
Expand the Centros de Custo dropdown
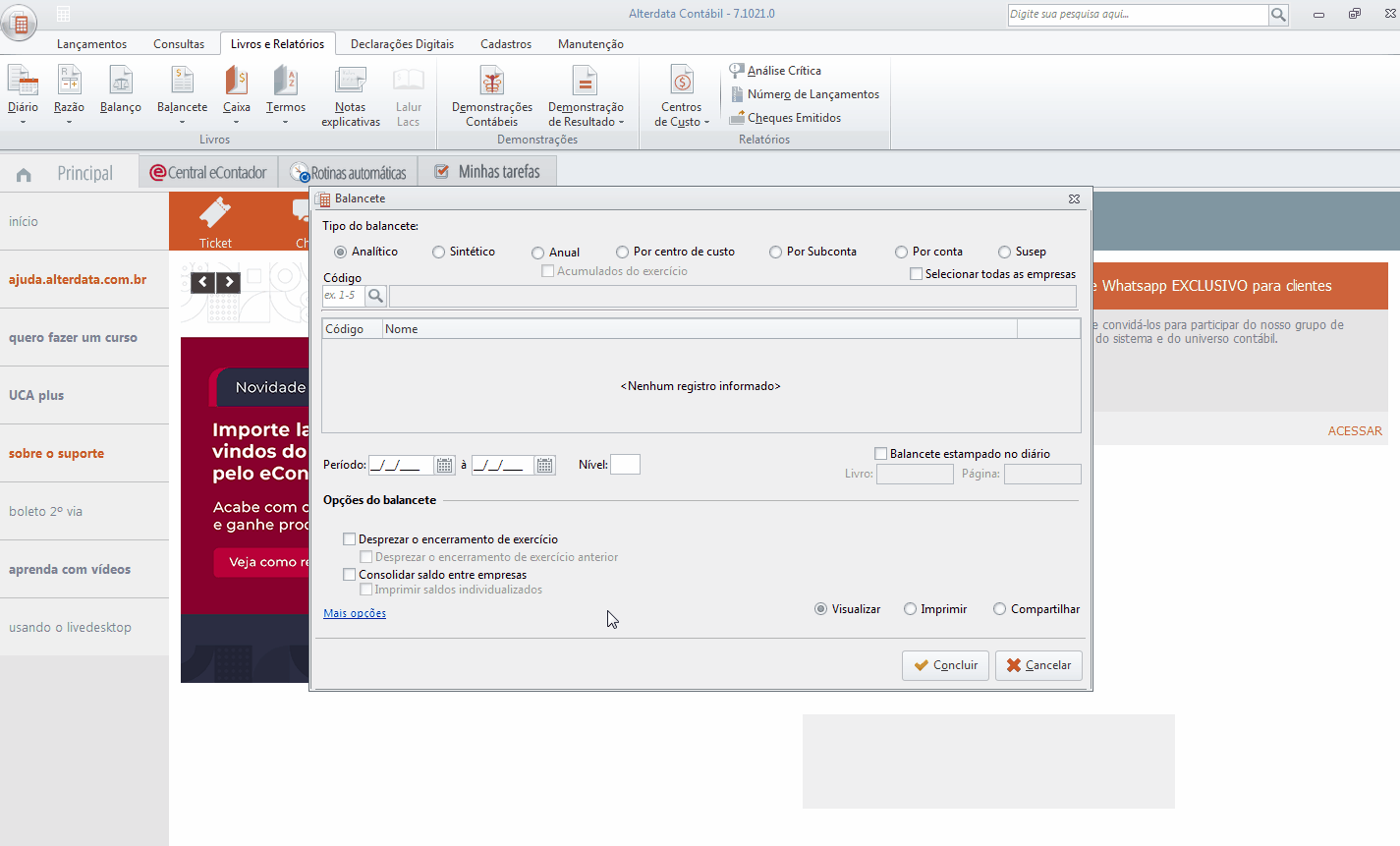click(706, 123)
